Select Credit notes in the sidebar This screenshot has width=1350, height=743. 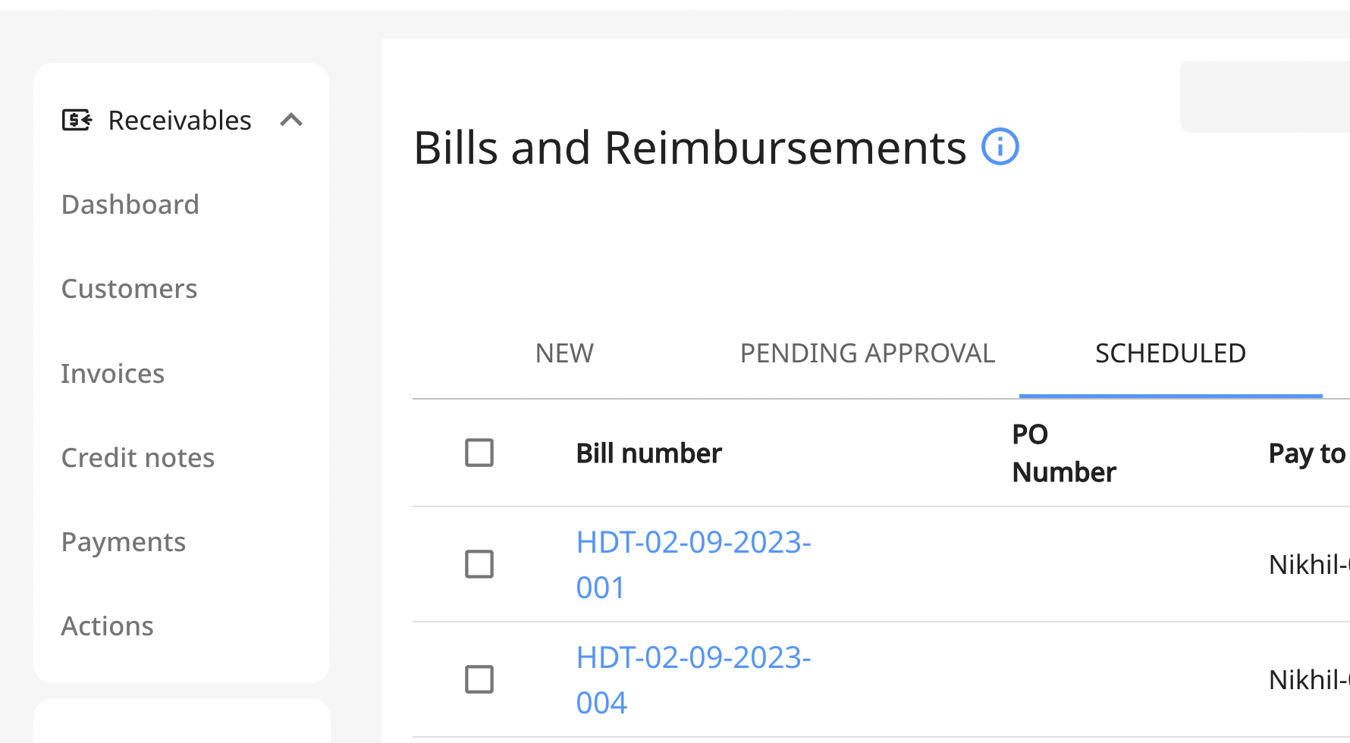click(138, 457)
